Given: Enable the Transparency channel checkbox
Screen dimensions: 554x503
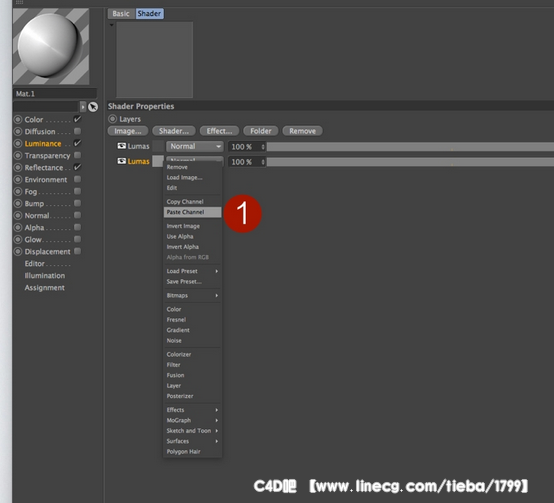Looking at the screenshot, I should point(77,155).
